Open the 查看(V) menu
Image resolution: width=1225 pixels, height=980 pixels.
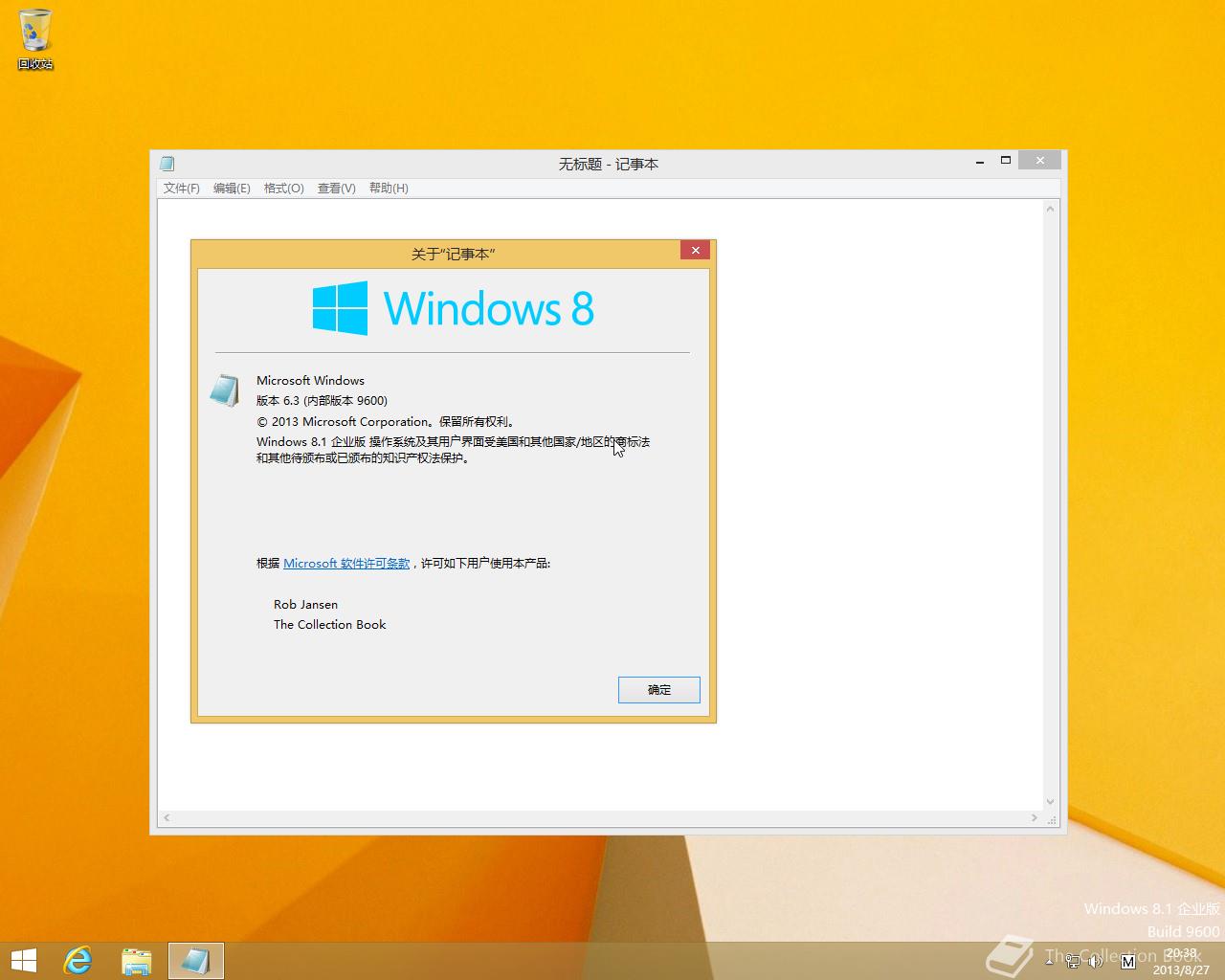pos(337,189)
